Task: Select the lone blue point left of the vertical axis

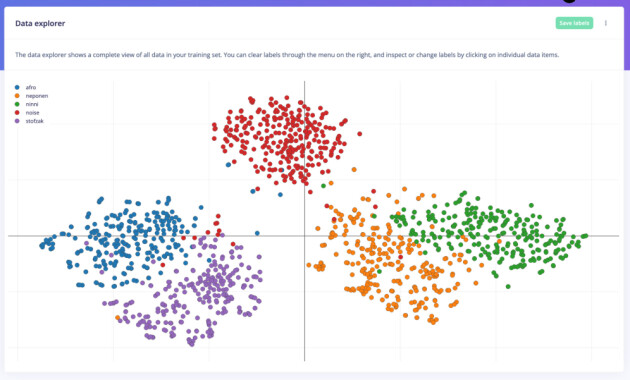Action: pos(257,233)
